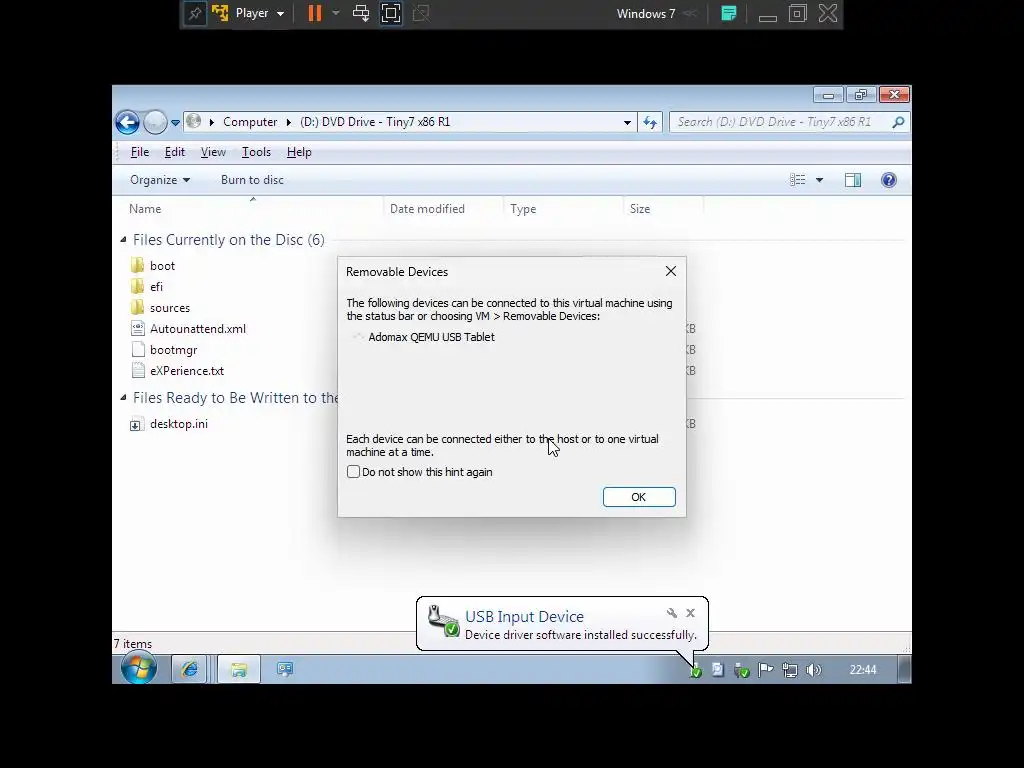Sort by Date modified column
This screenshot has height=768, width=1024.
(x=443, y=209)
